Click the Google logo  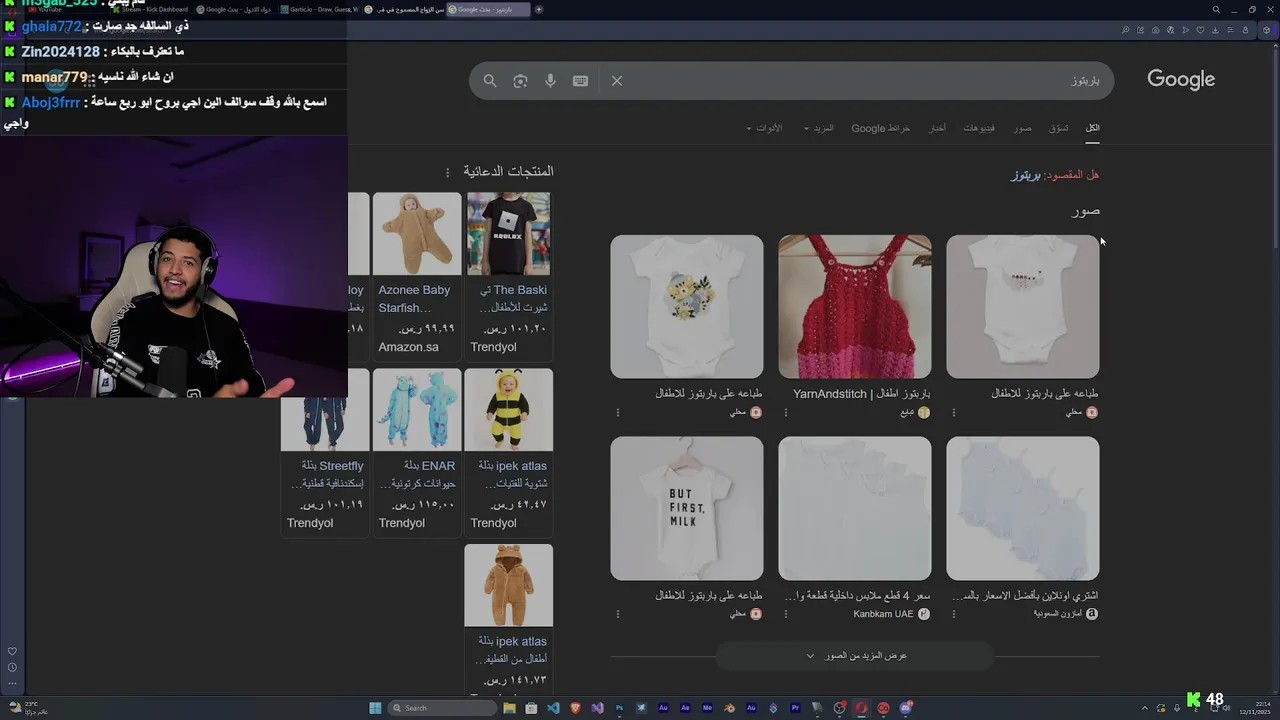click(1181, 80)
